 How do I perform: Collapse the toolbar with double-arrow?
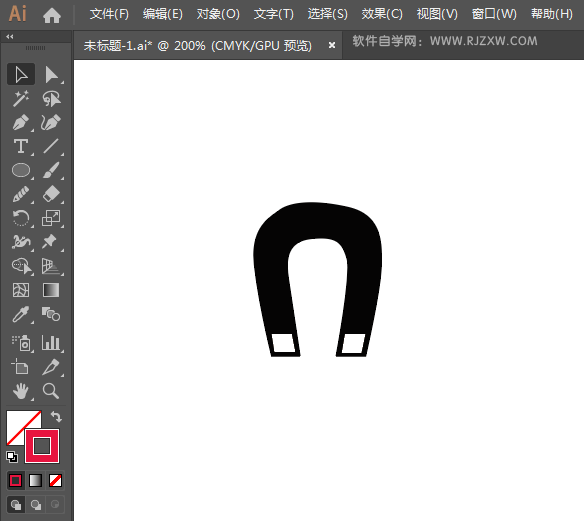(x=10, y=36)
